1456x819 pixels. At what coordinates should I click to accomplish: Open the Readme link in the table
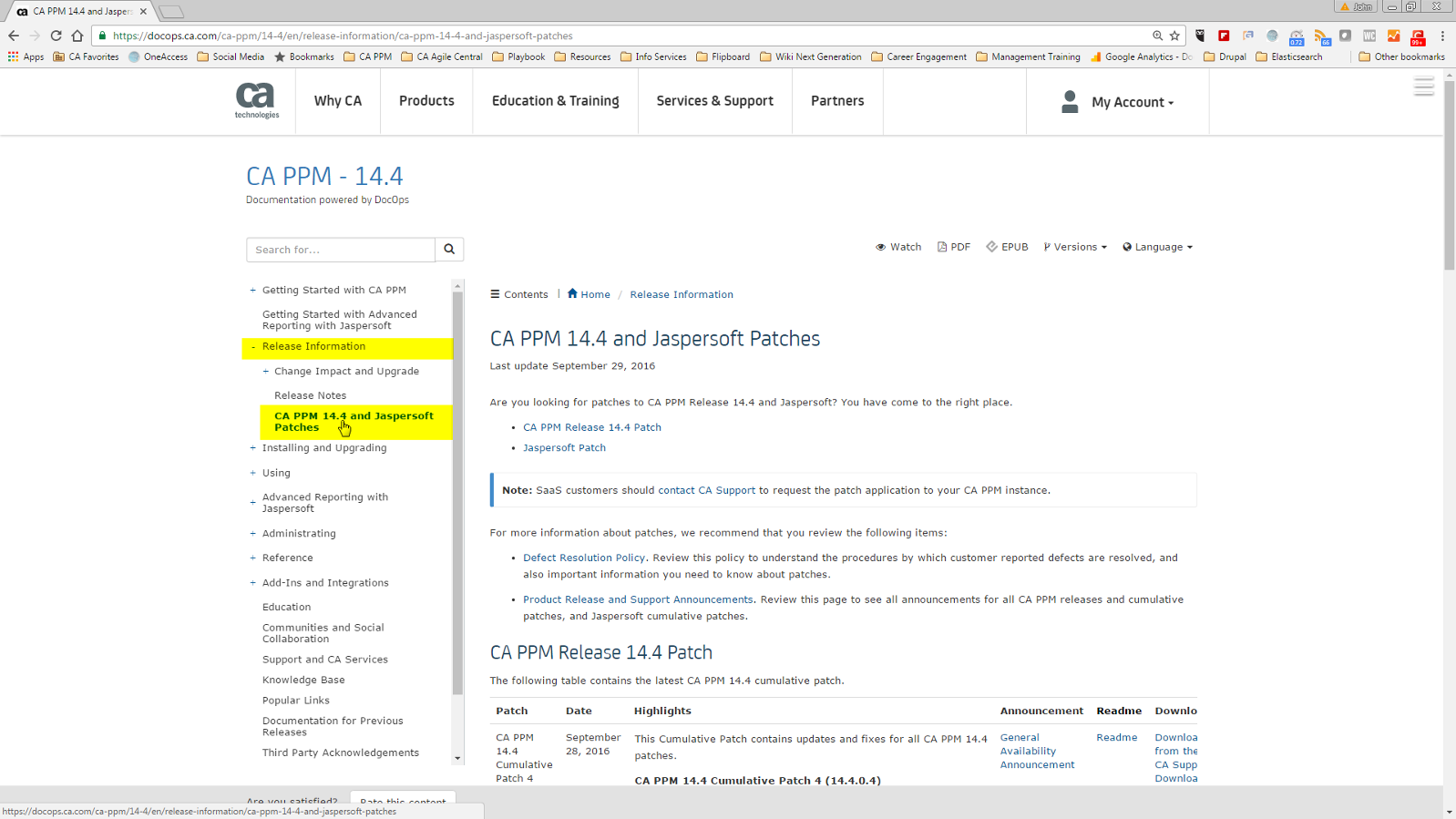coord(1116,737)
